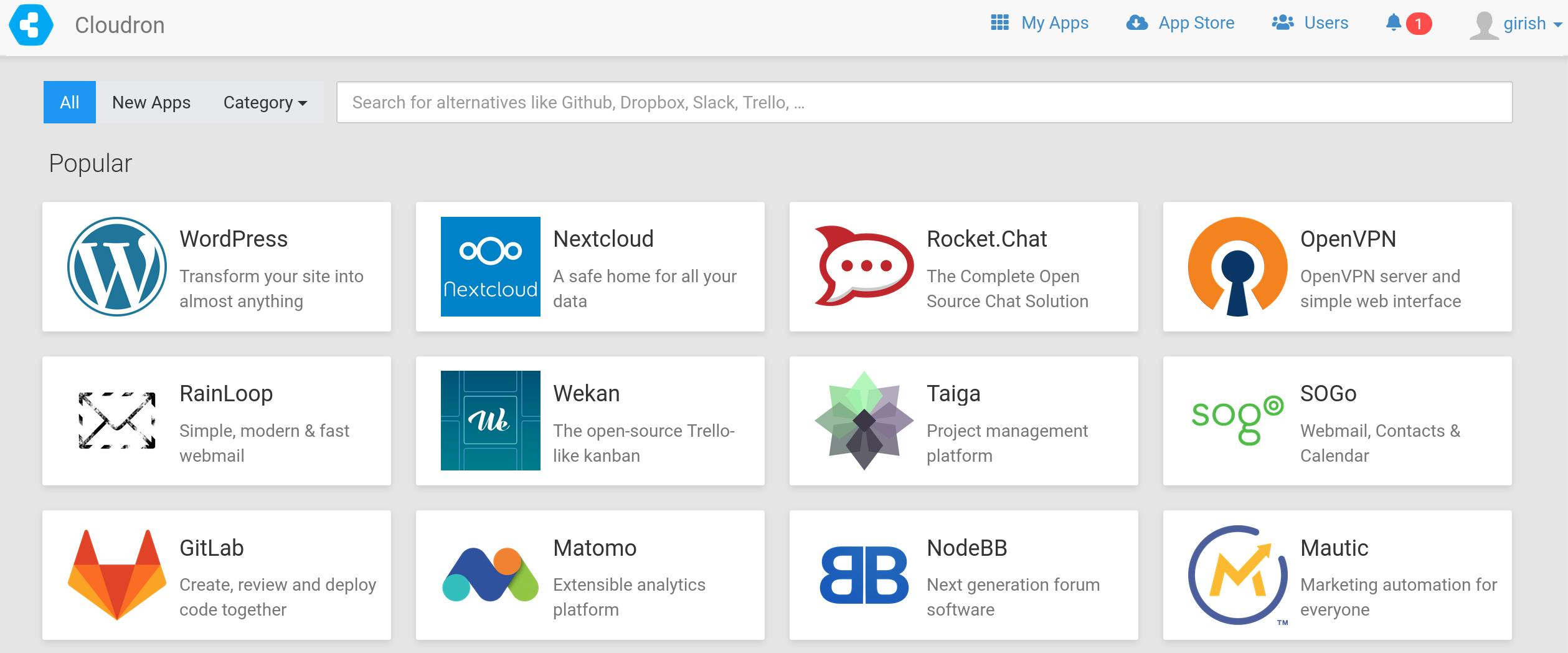Click the WordPress app logo

point(117,267)
